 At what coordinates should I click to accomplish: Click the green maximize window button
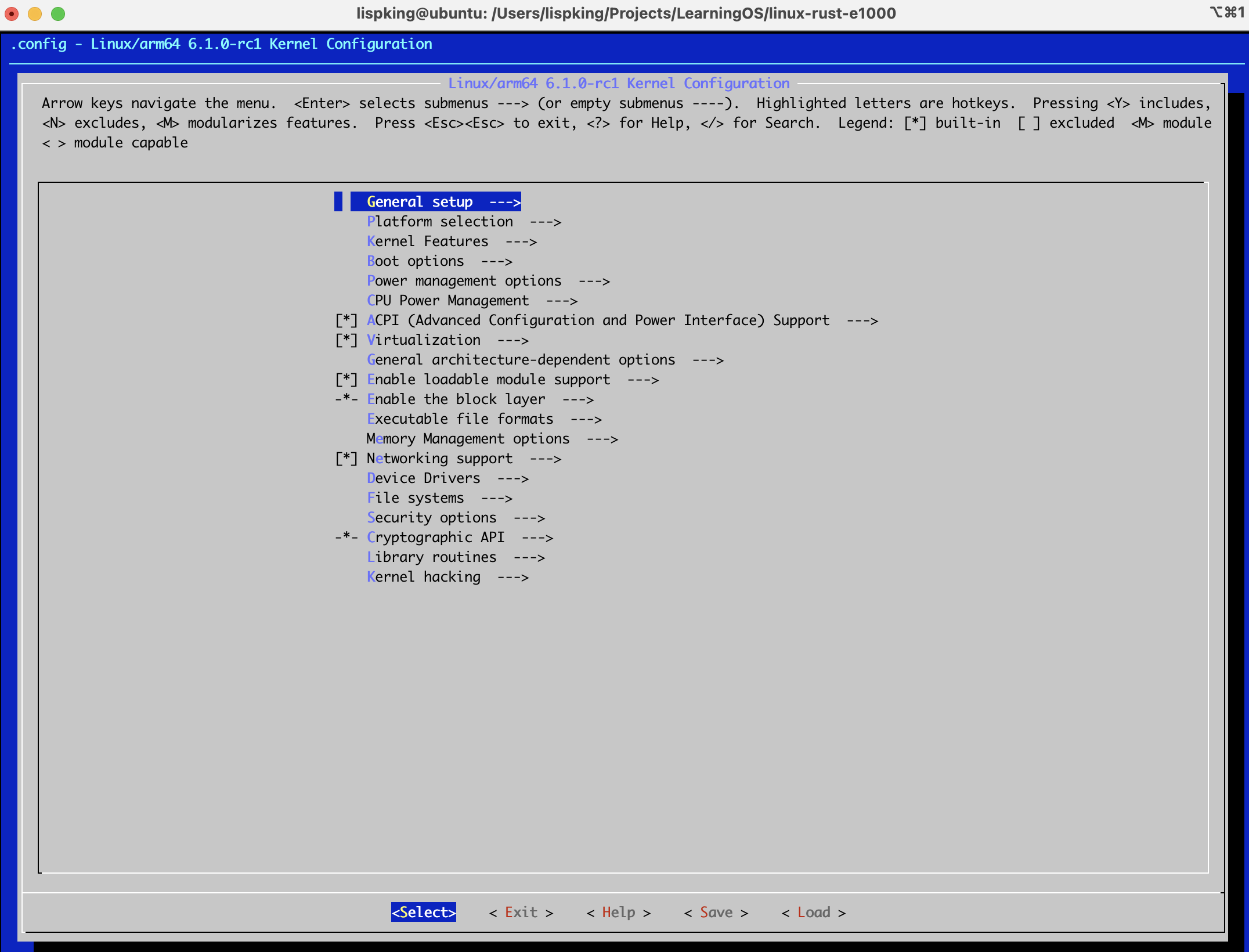[x=58, y=13]
